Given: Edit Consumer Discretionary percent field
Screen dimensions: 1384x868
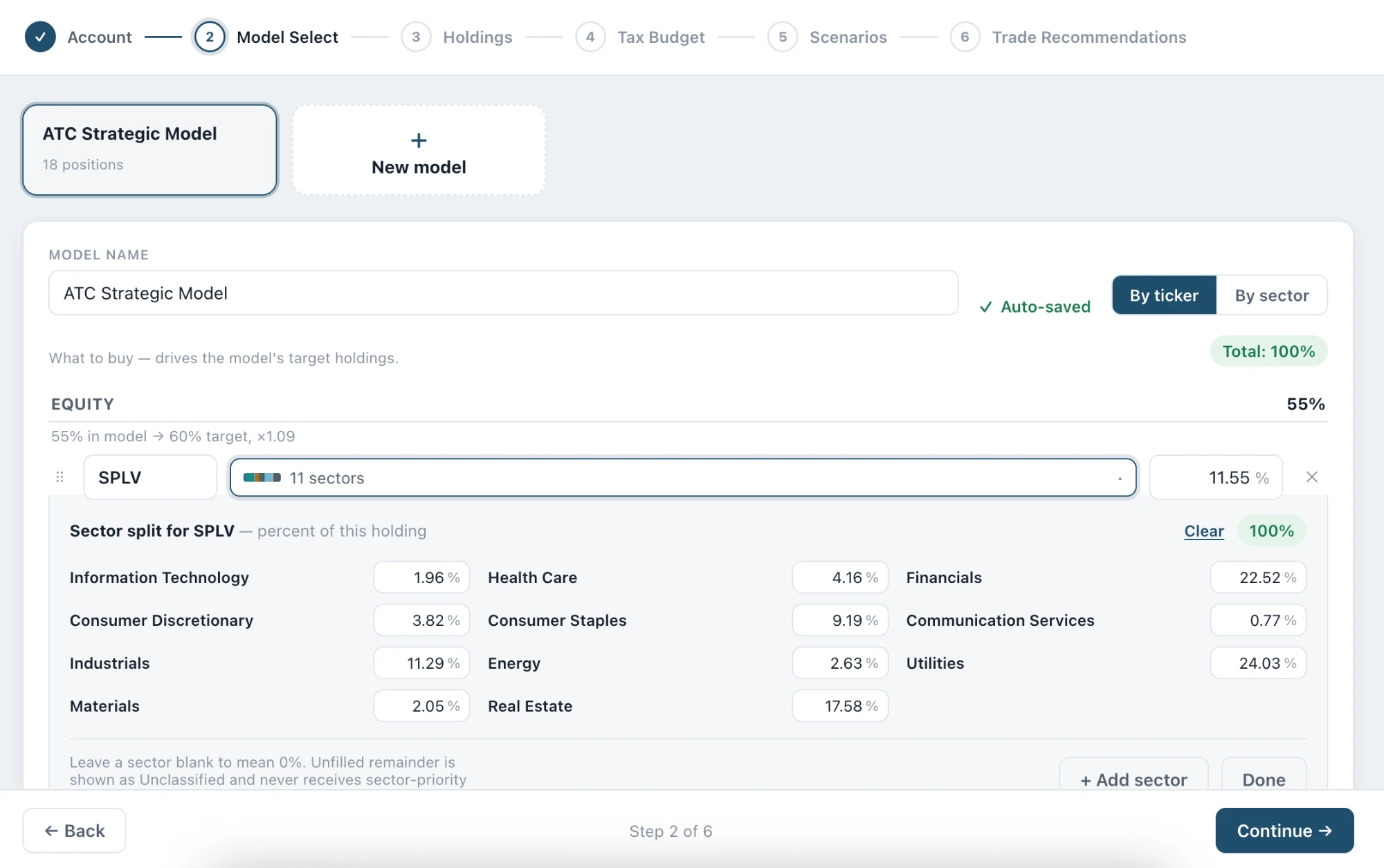Looking at the screenshot, I should click(421, 620).
